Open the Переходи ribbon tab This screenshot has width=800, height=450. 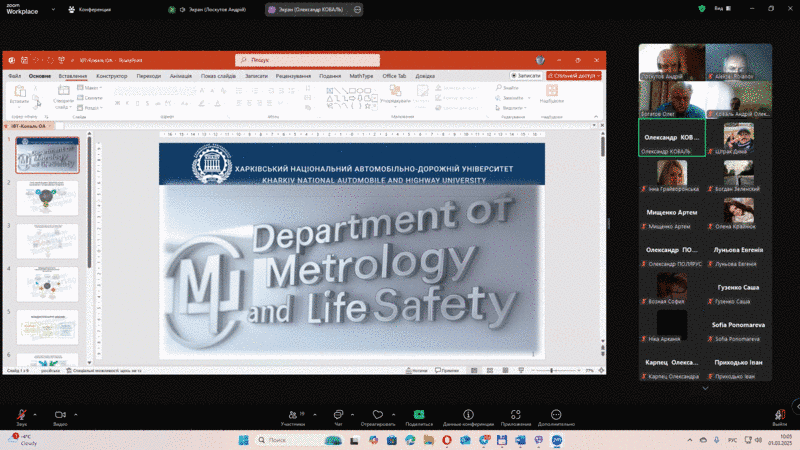point(148,76)
